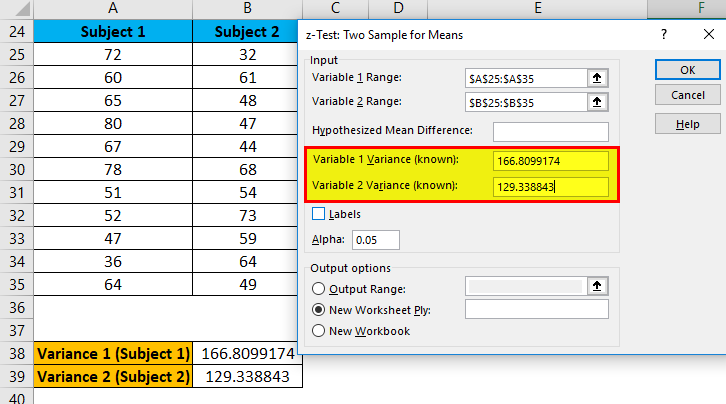
Task: Focus the Variable 2 Range field
Action: 526,102
